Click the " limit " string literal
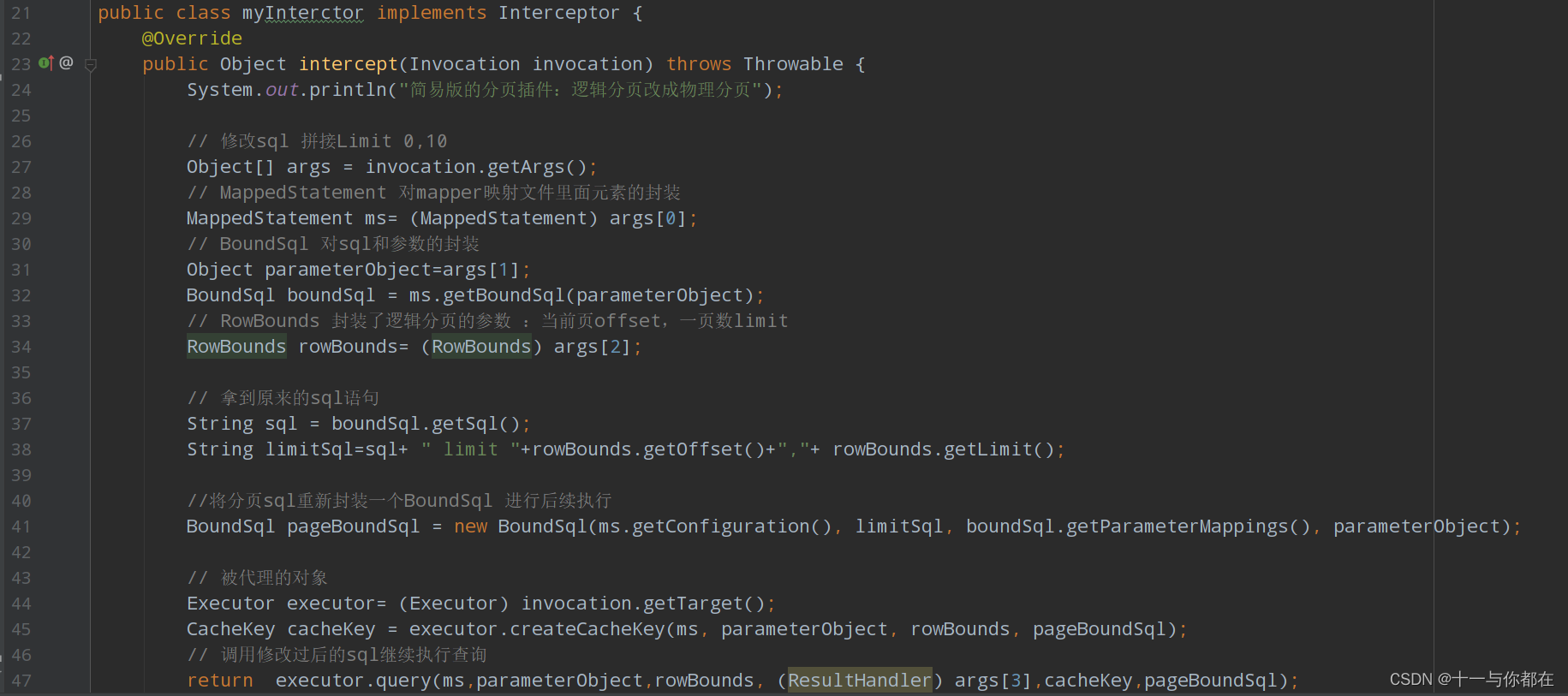 click(x=470, y=449)
